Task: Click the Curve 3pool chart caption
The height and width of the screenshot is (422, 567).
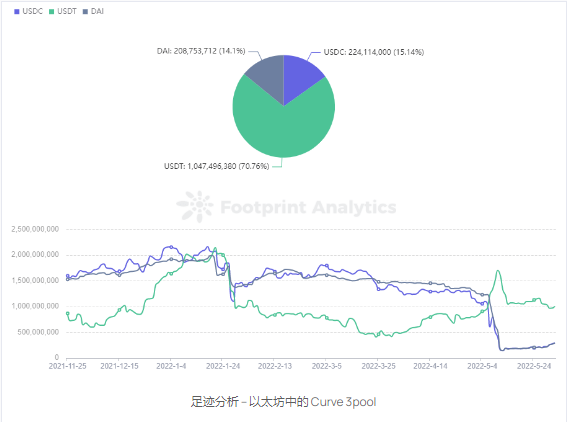Action: (x=284, y=402)
